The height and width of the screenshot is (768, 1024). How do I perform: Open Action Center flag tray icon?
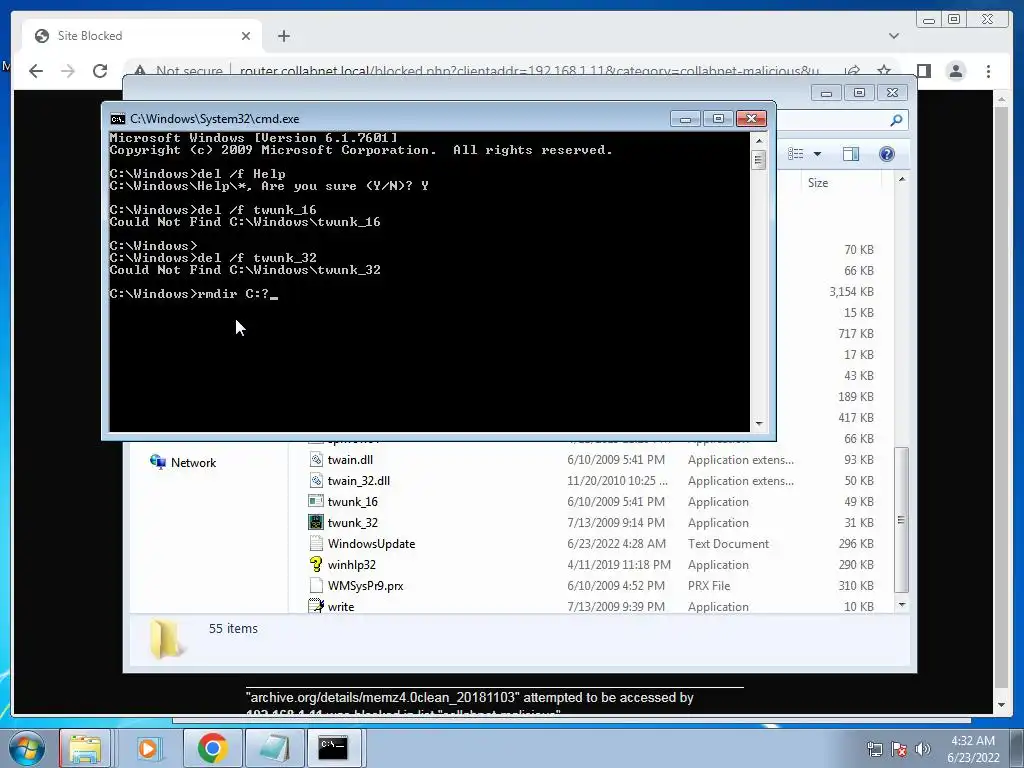(899, 749)
